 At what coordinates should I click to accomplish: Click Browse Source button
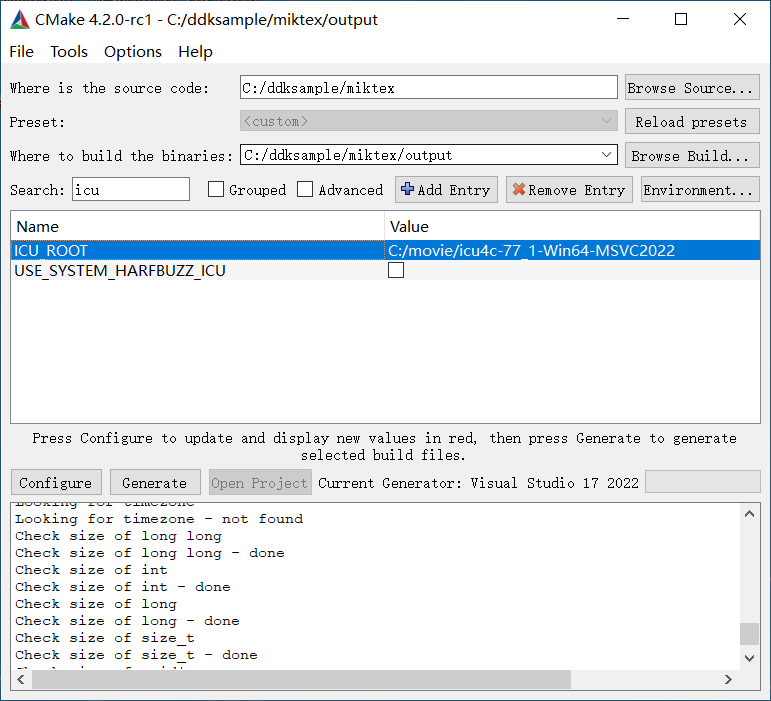(690, 88)
